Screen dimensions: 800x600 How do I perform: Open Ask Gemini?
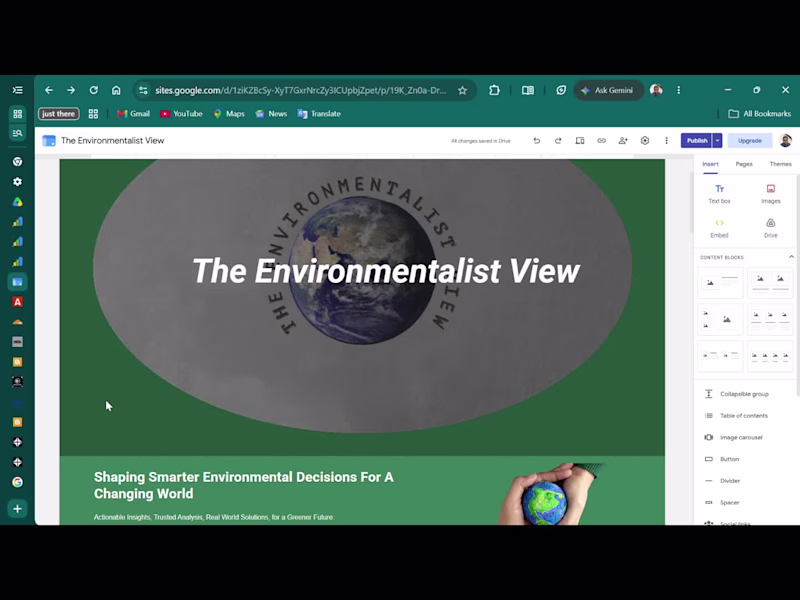click(608, 90)
